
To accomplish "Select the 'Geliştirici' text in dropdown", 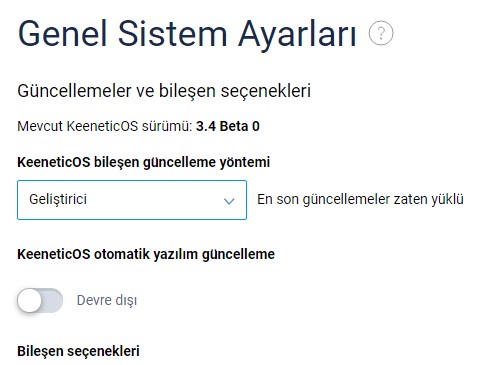I will [58, 199].
